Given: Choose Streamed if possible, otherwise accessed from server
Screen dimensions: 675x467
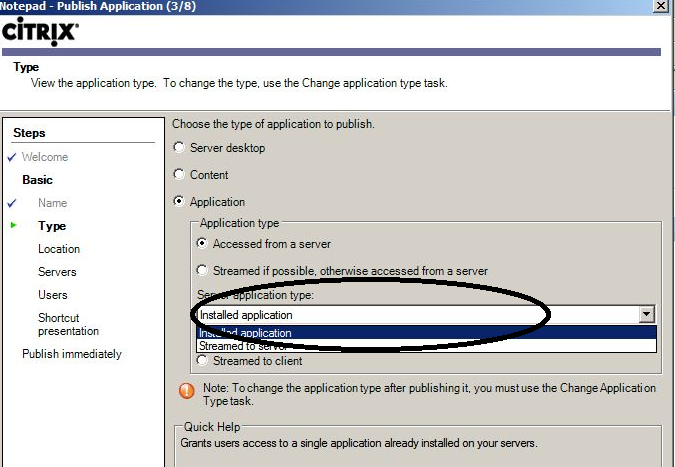Looking at the screenshot, I should point(202,270).
